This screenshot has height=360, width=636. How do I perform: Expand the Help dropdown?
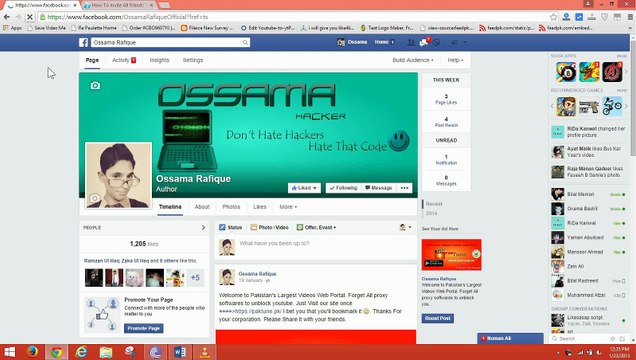point(455,60)
